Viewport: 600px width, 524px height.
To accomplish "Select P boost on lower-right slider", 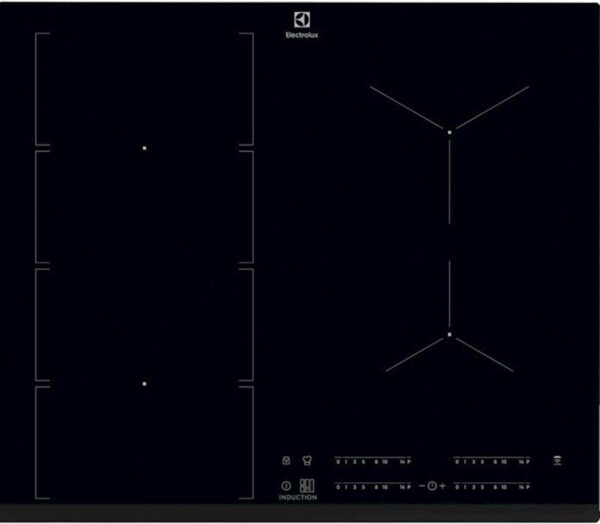I will [x=526, y=487].
